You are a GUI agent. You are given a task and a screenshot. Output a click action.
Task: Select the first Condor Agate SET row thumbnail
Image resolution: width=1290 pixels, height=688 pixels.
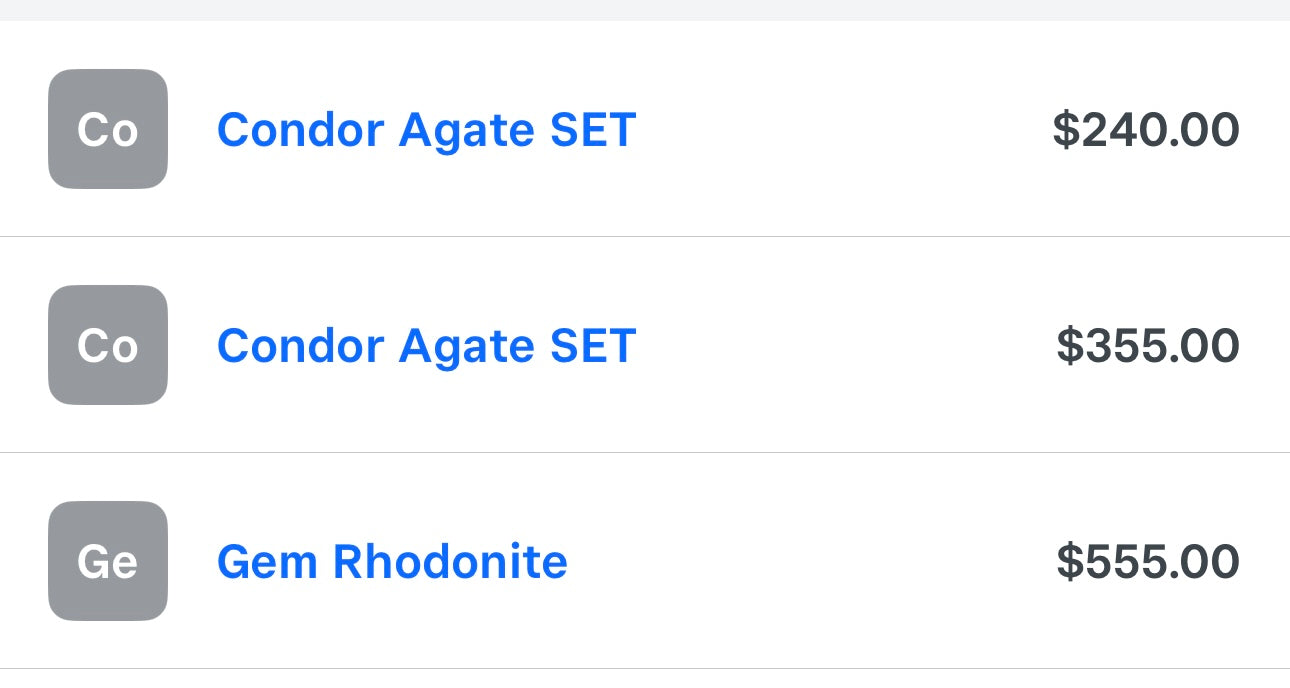108,129
